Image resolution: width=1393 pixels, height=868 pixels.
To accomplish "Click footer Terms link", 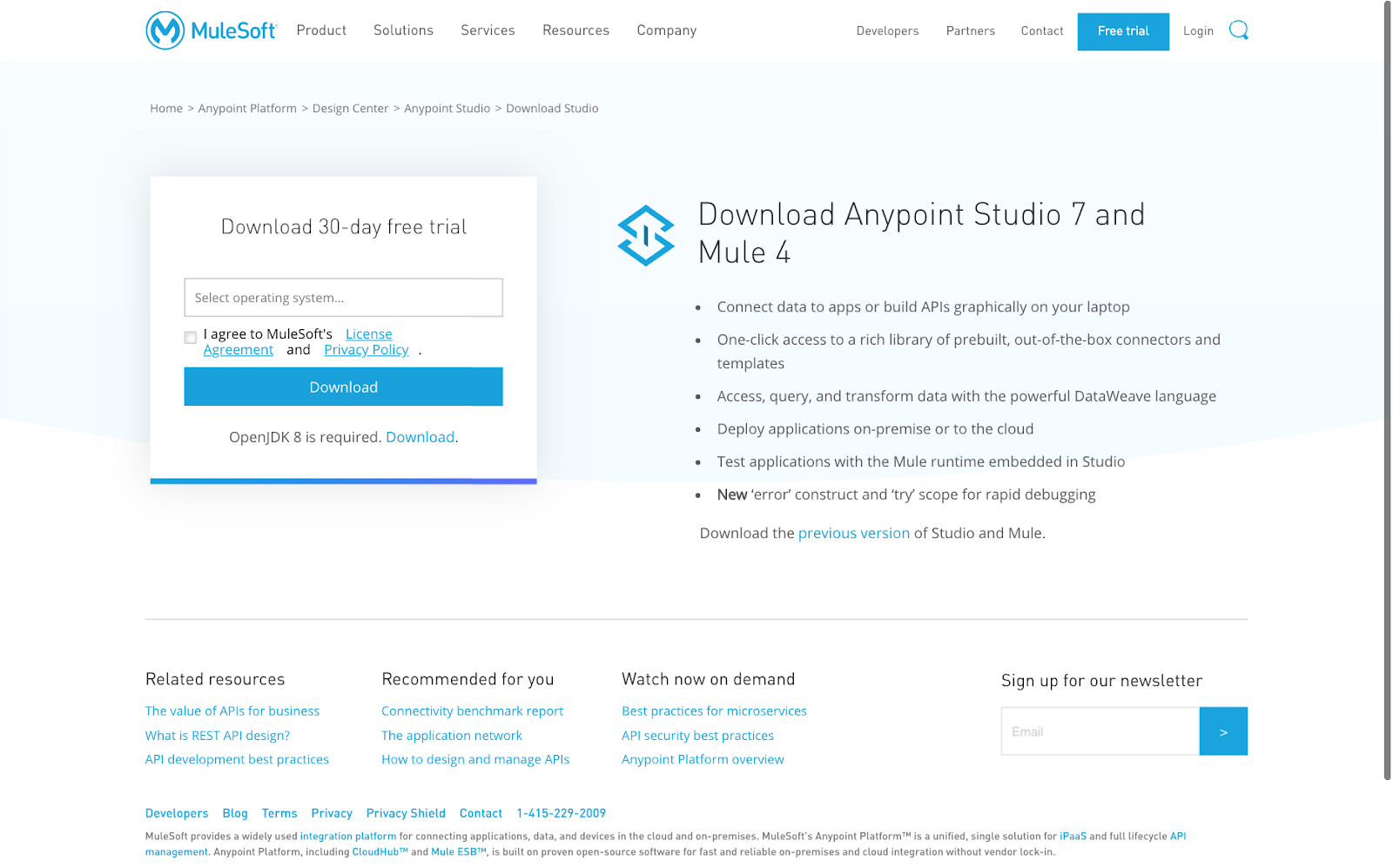I will coord(279,813).
